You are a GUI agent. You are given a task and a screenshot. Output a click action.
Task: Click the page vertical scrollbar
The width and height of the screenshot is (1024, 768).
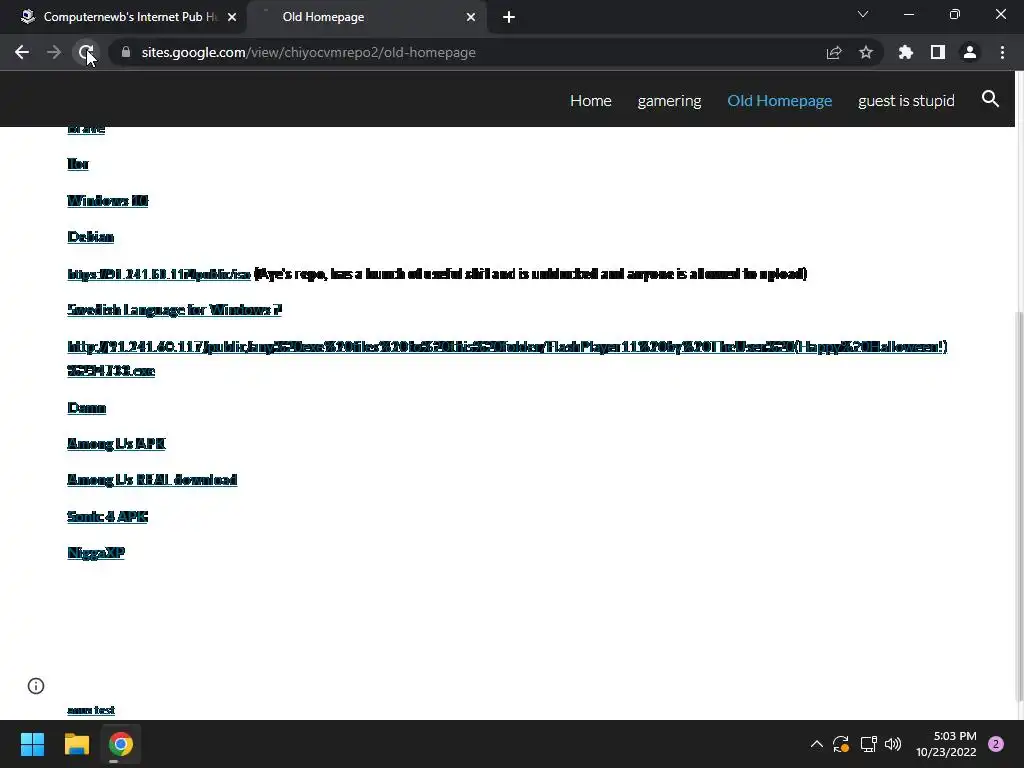1019,506
